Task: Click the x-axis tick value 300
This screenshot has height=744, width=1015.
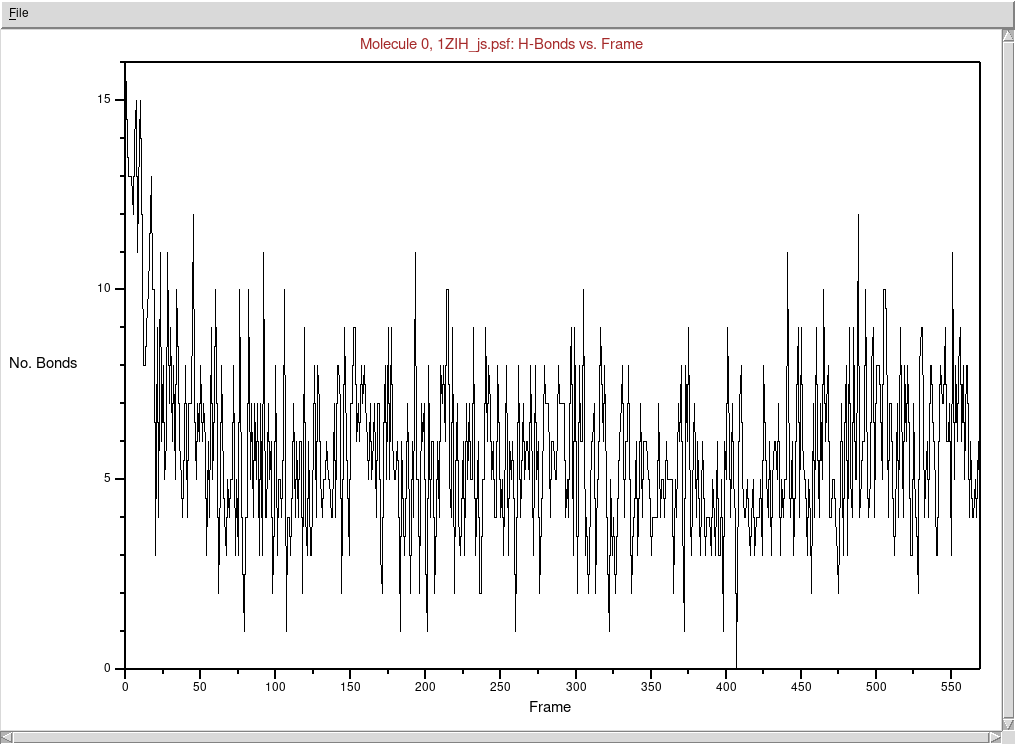Action: 576,687
